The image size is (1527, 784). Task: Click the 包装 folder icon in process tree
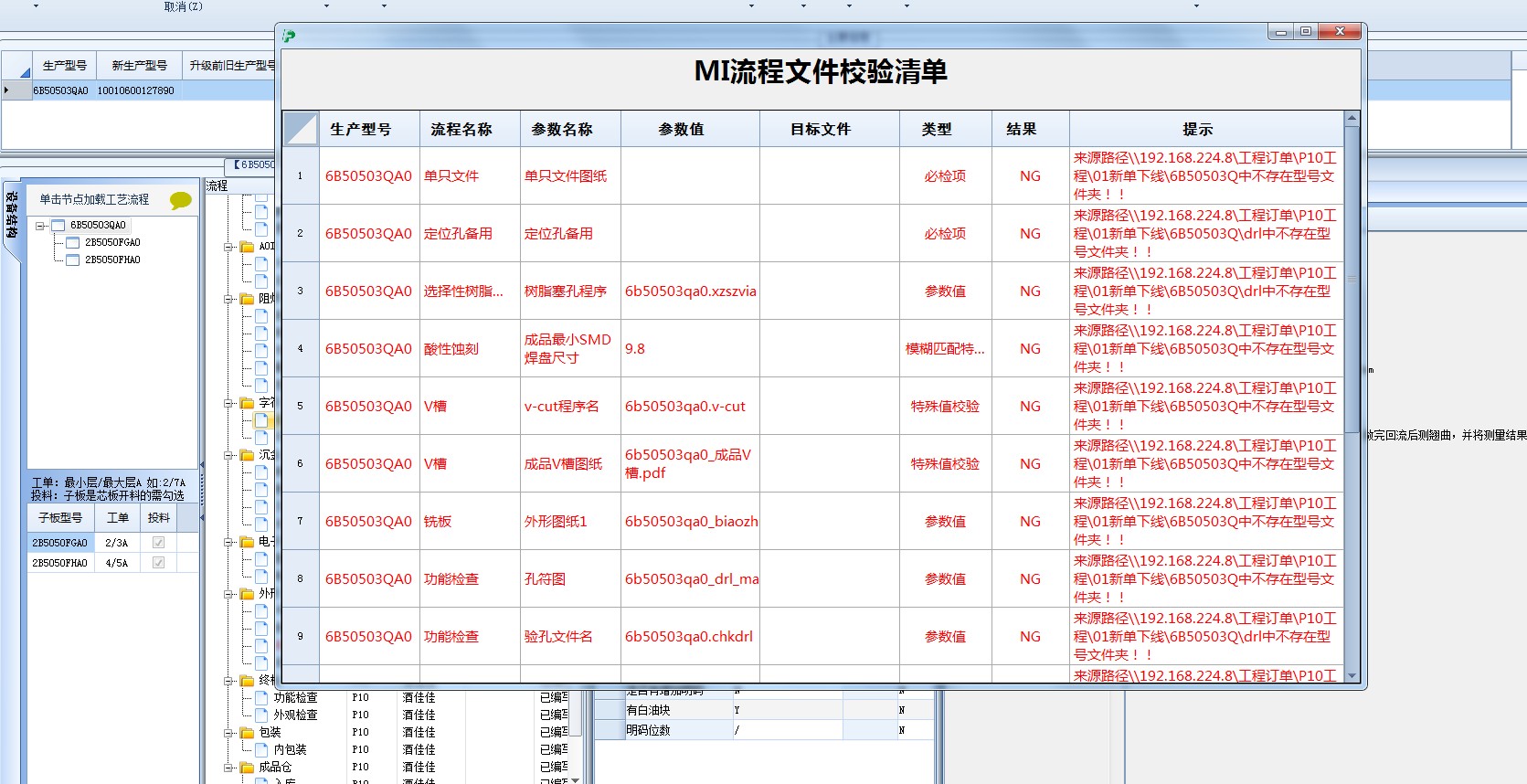(x=247, y=733)
